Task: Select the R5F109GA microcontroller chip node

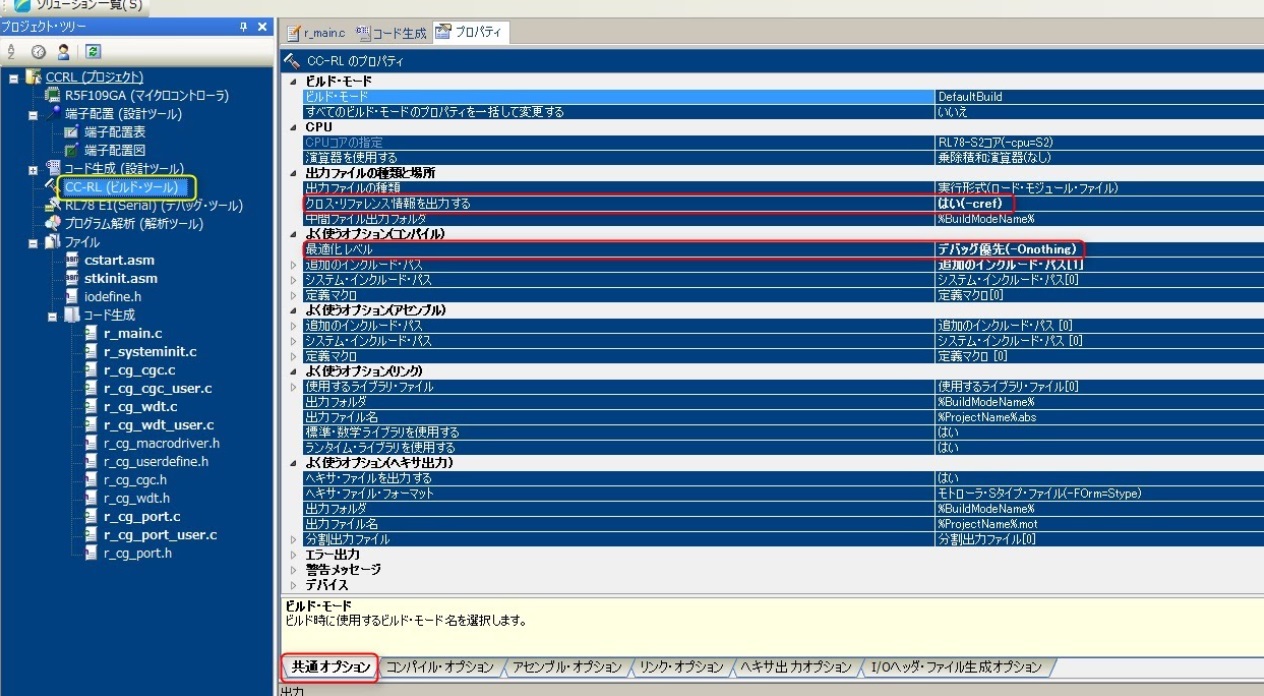Action: pos(146,96)
